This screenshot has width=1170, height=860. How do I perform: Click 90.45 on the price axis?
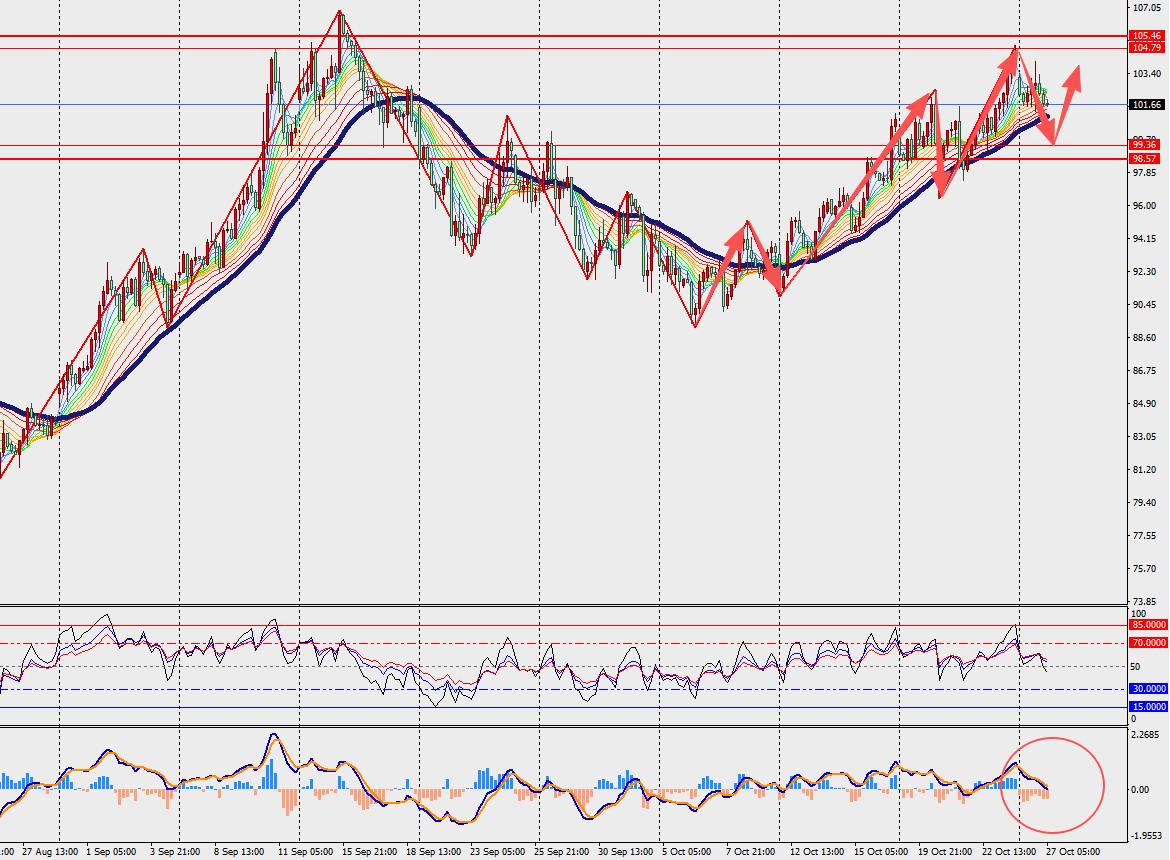point(1145,305)
